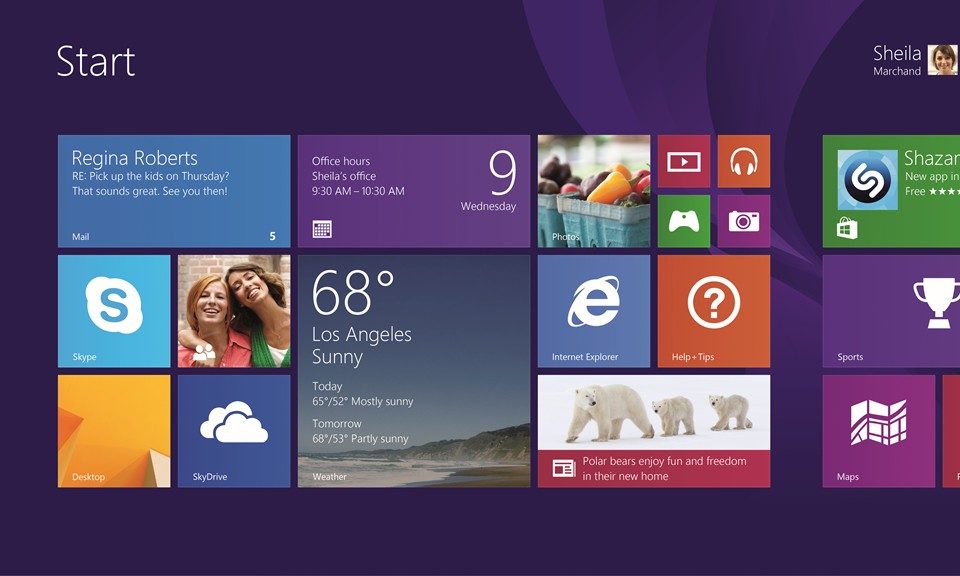Launch the Skype tile
The width and height of the screenshot is (960, 576).
tap(114, 311)
